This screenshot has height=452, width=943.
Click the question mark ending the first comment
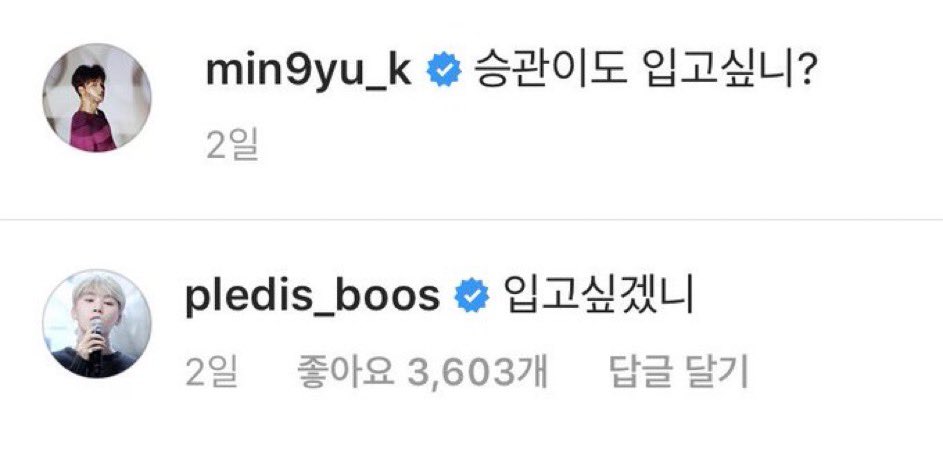coord(802,72)
